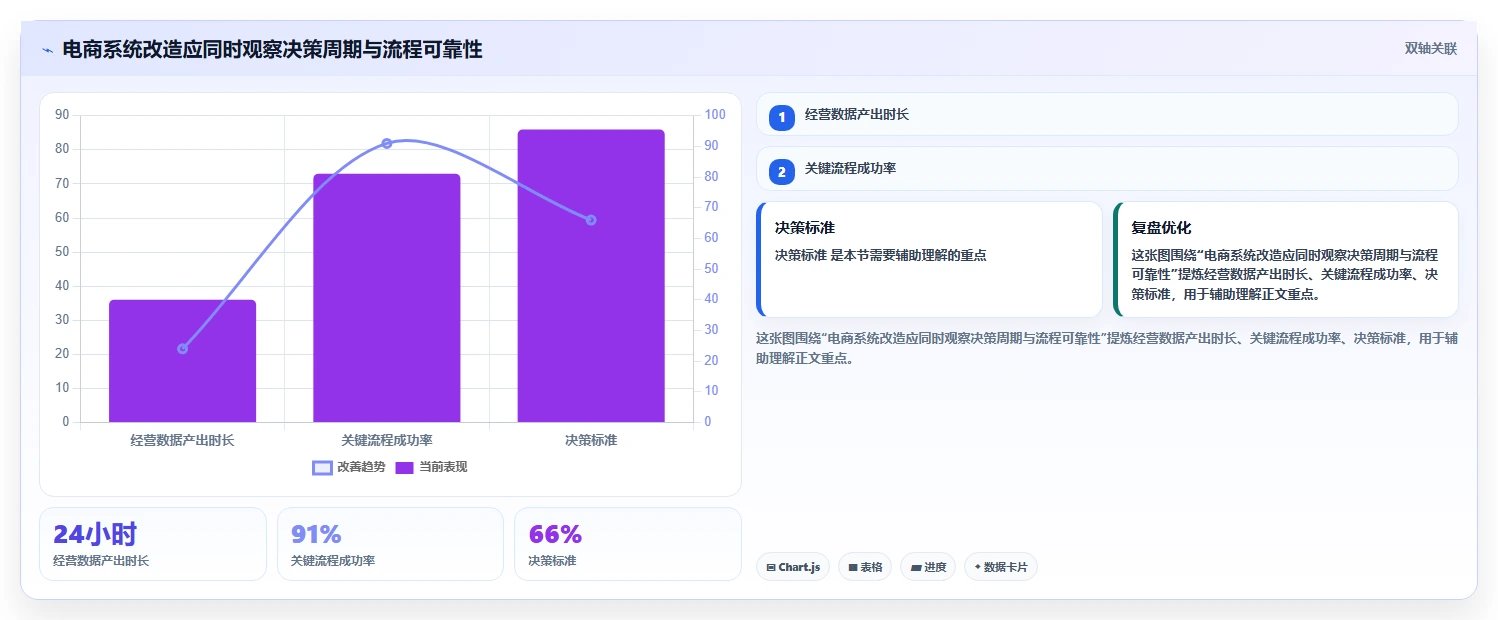This screenshot has width=1498, height=620.
Task: Click line point on the 决策标准 bar
Action: coord(591,220)
